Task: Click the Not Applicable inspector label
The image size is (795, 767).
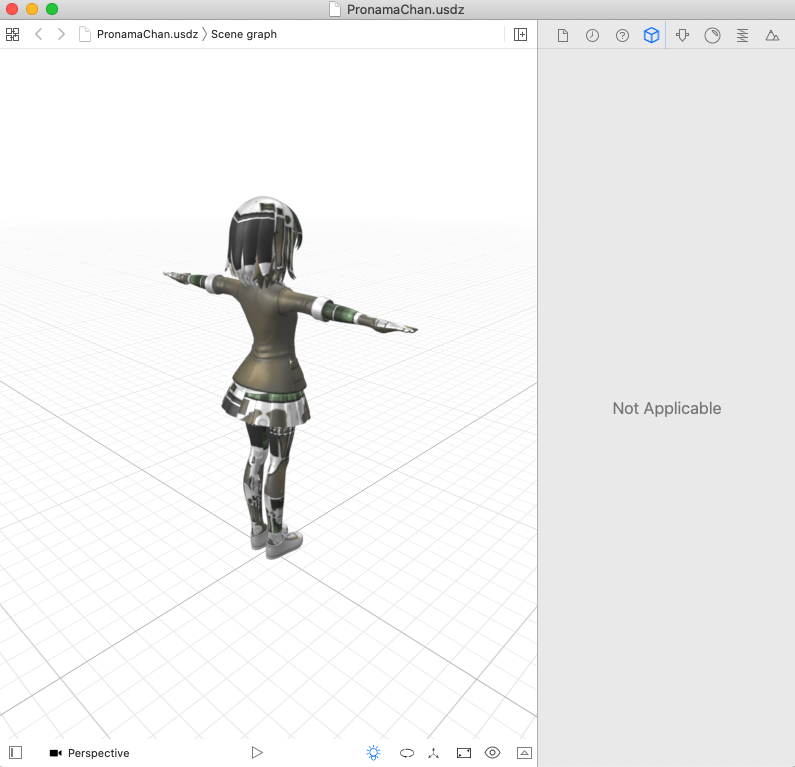Action: tap(667, 408)
